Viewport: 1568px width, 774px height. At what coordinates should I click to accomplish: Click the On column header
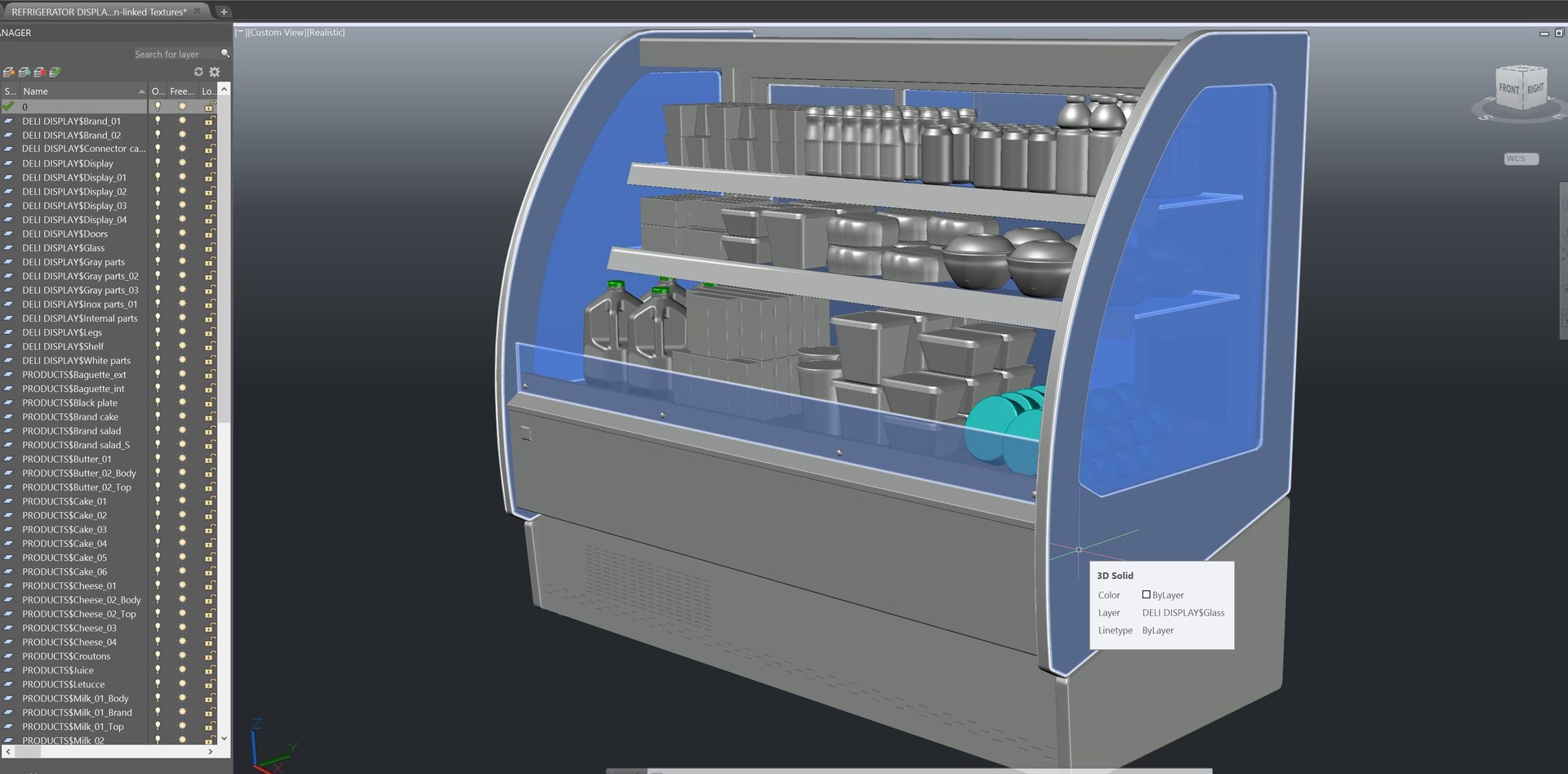158,91
